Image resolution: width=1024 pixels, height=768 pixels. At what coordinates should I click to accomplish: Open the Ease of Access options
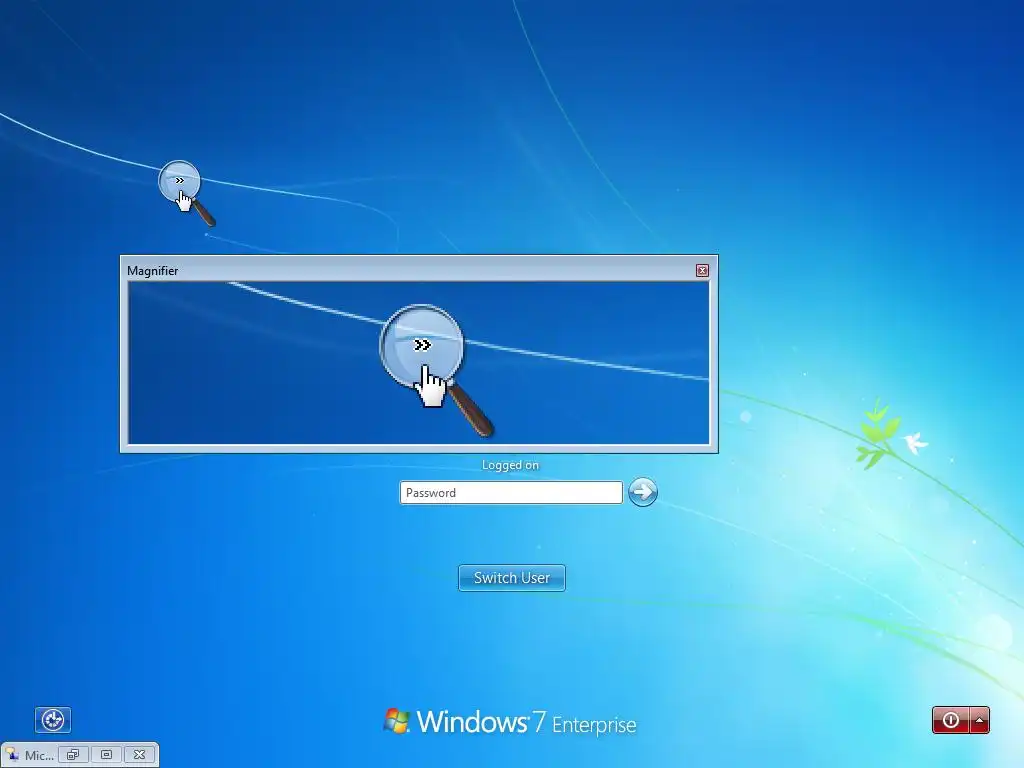coord(53,720)
